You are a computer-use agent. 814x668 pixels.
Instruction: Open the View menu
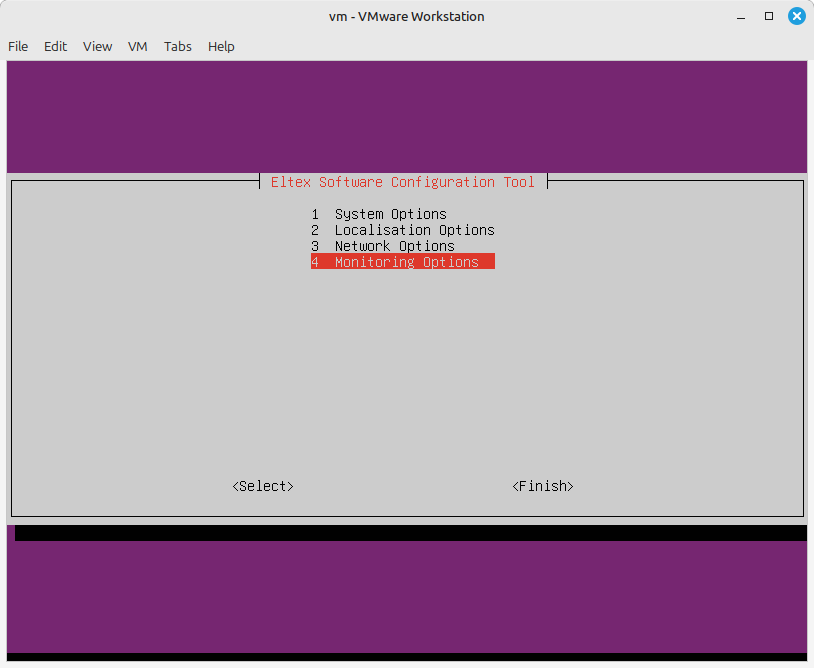click(x=97, y=47)
